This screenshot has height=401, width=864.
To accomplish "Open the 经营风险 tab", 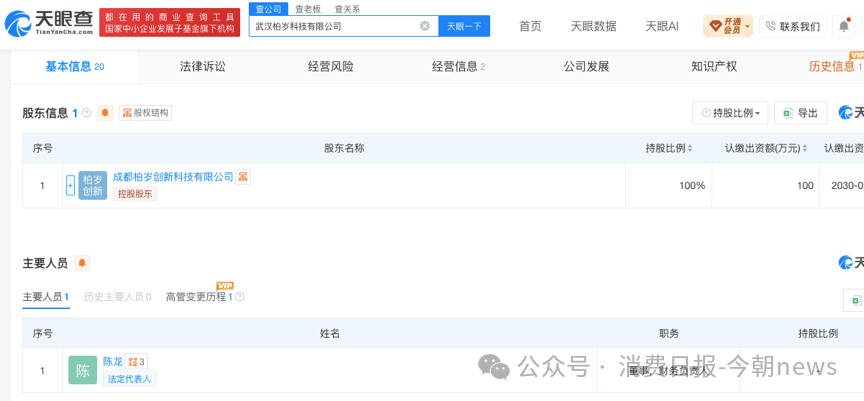I will pyautogui.click(x=331, y=67).
